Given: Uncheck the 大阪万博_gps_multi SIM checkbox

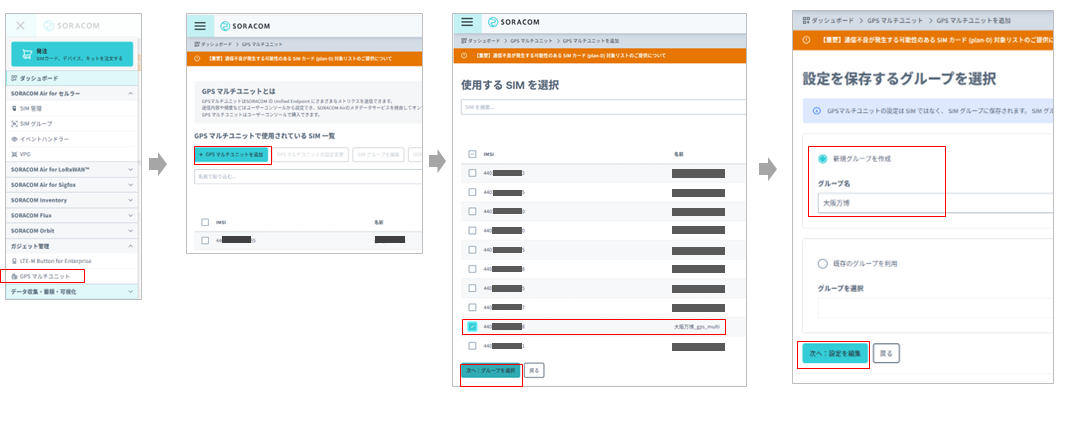Looking at the screenshot, I should 472,327.
